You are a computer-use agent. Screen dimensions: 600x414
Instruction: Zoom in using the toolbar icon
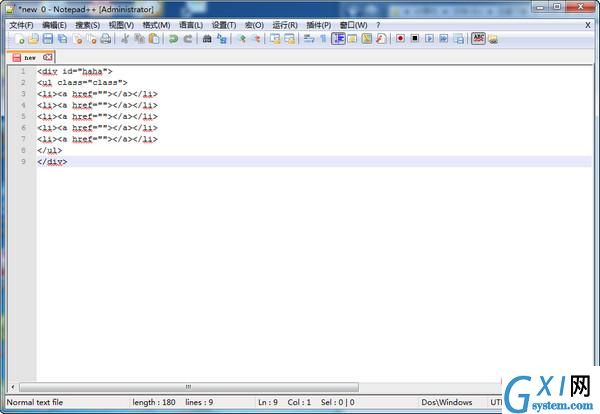click(242, 39)
